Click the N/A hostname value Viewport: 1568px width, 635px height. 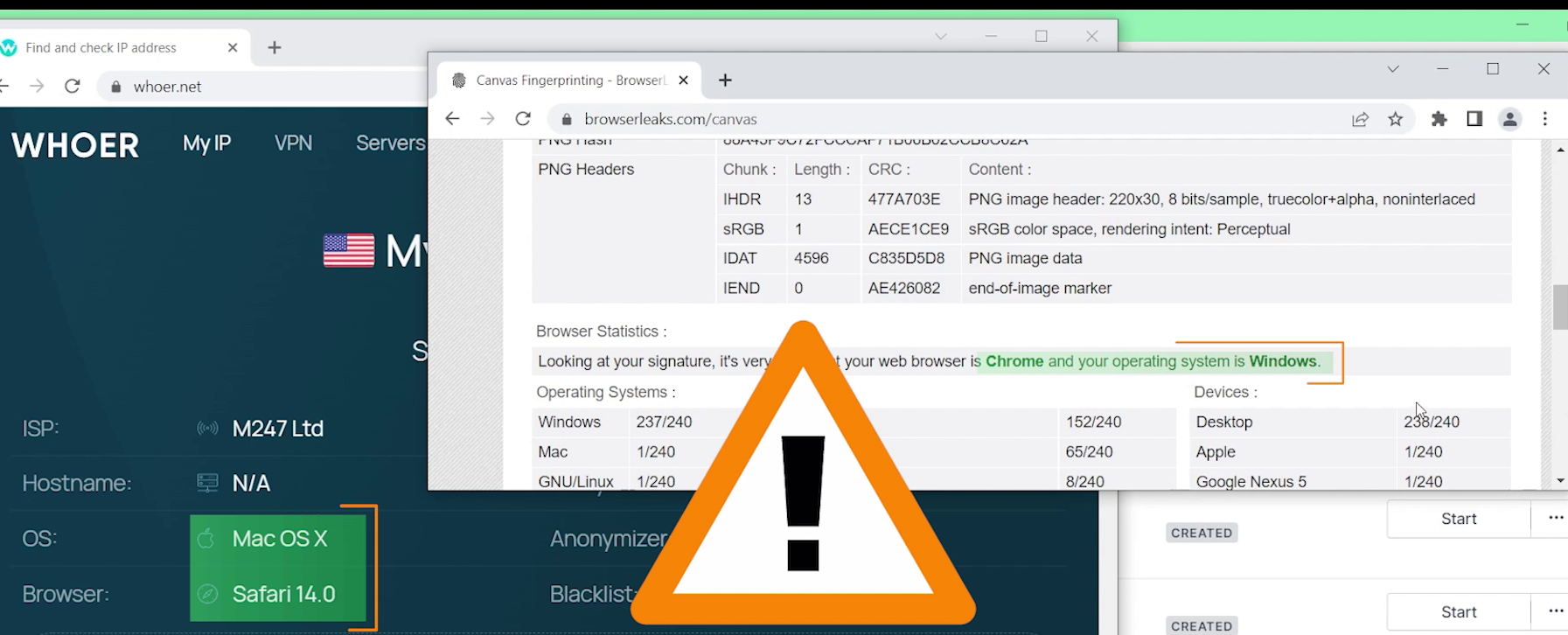(251, 483)
